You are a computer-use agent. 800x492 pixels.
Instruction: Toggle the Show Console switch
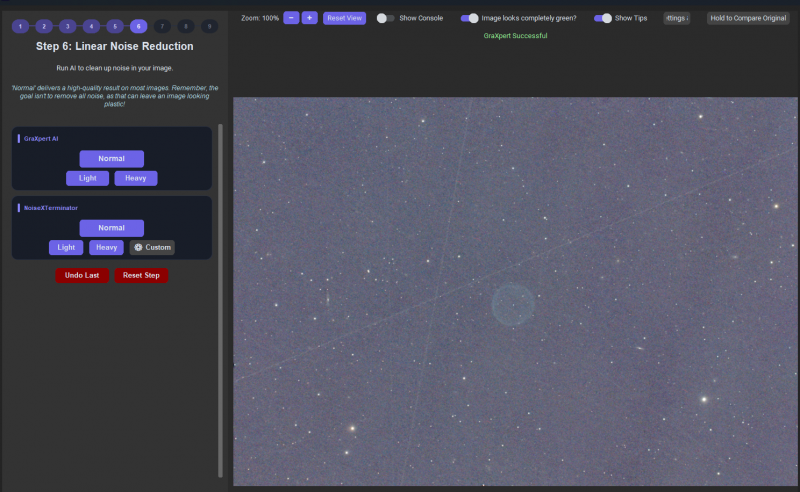coord(385,18)
